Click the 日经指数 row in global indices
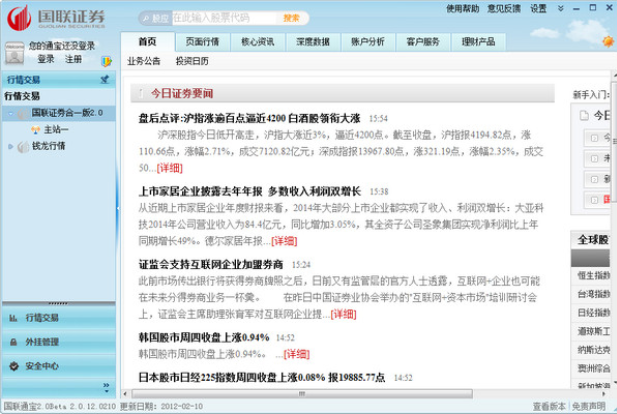 (x=591, y=312)
